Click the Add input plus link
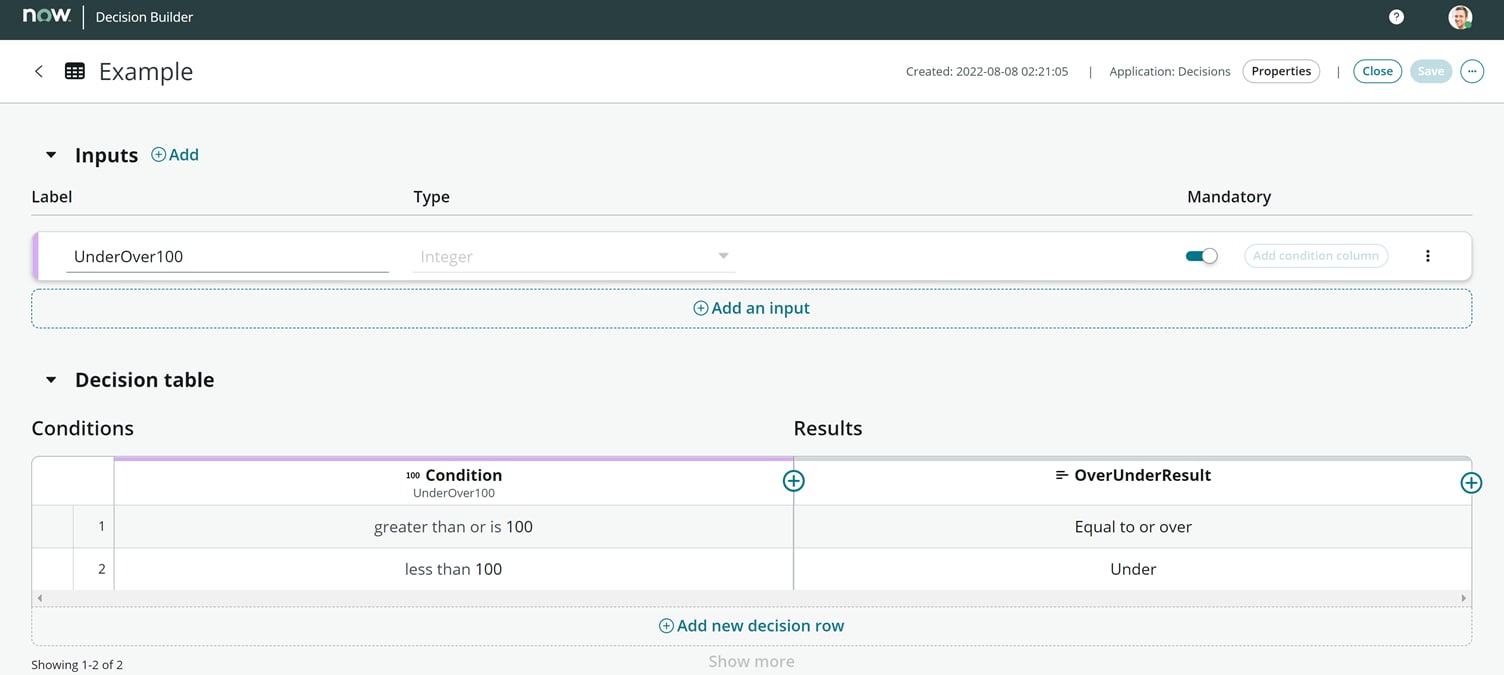The height and width of the screenshot is (675, 1504). click(175, 154)
